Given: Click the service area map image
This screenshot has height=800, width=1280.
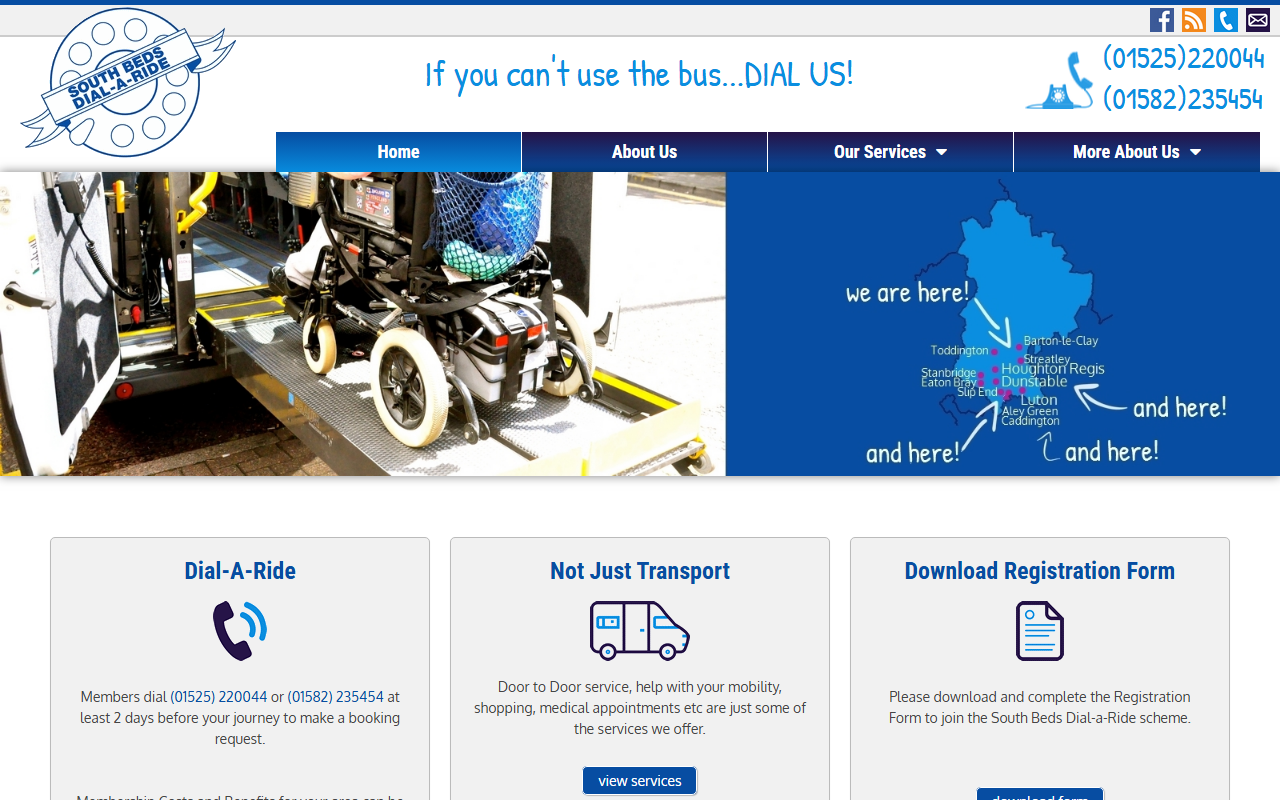Looking at the screenshot, I should 1003,324.
